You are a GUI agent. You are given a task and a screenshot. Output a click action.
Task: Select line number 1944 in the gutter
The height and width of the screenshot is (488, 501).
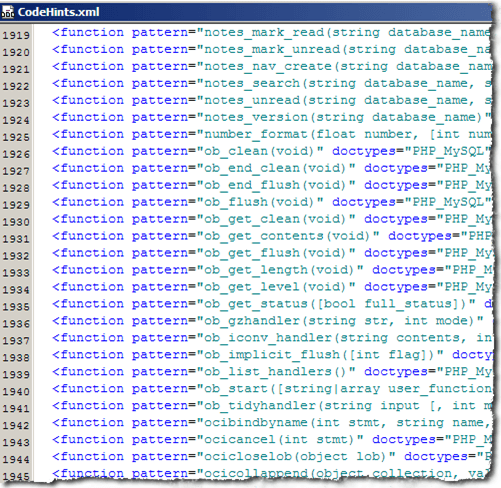(16, 460)
